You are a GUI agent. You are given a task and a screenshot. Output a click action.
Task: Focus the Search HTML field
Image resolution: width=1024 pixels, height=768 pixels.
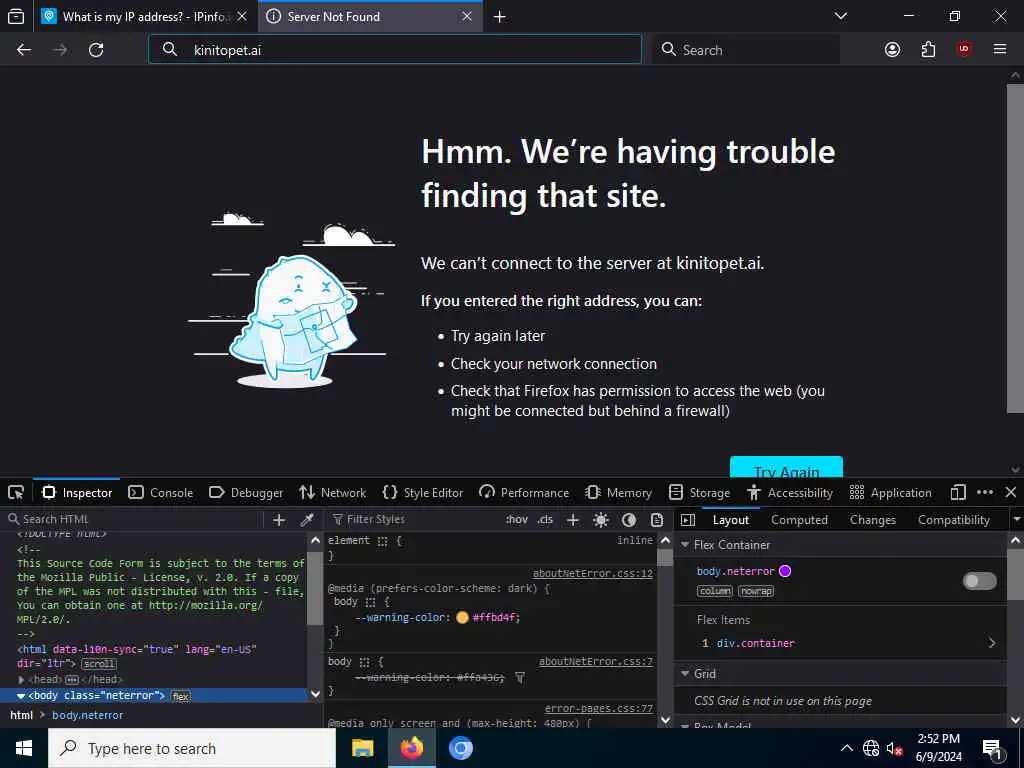tap(134, 520)
